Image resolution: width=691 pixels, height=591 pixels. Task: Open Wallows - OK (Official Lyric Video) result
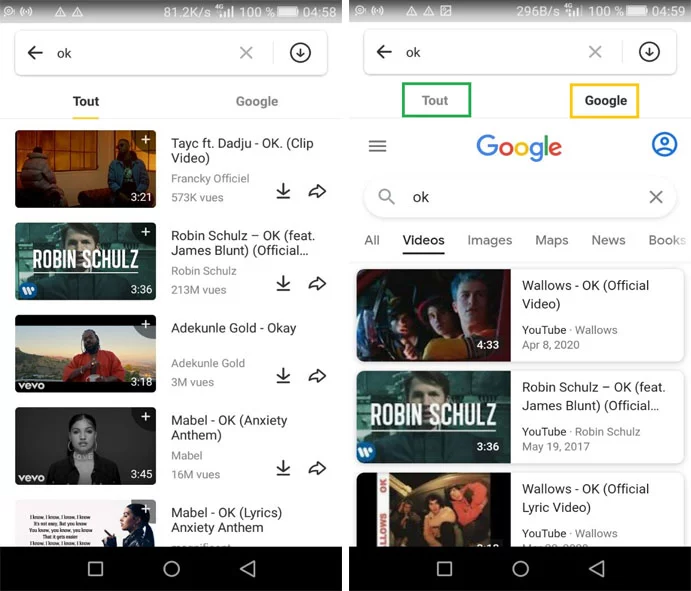point(520,510)
